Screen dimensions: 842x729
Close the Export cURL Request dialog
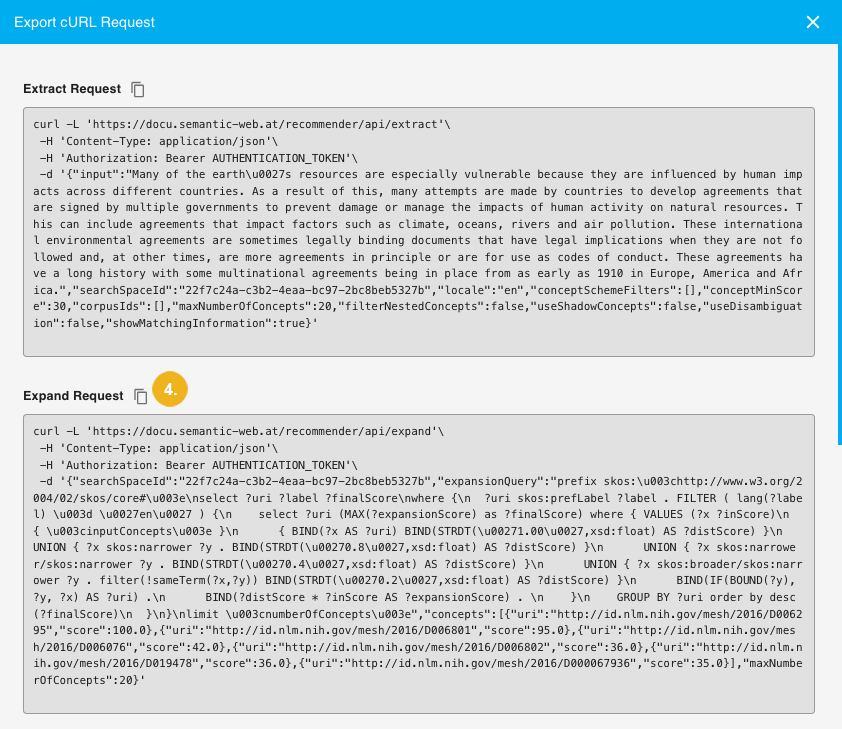click(x=813, y=22)
